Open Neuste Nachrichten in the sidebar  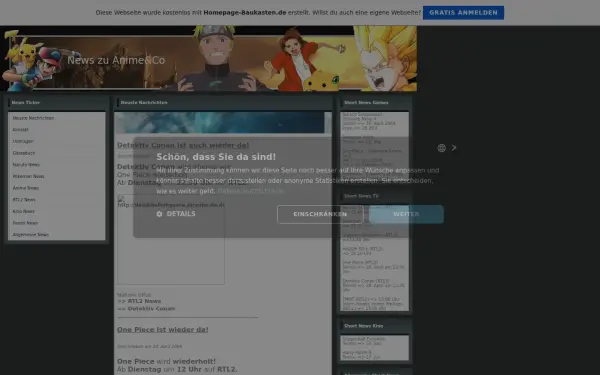(33, 118)
